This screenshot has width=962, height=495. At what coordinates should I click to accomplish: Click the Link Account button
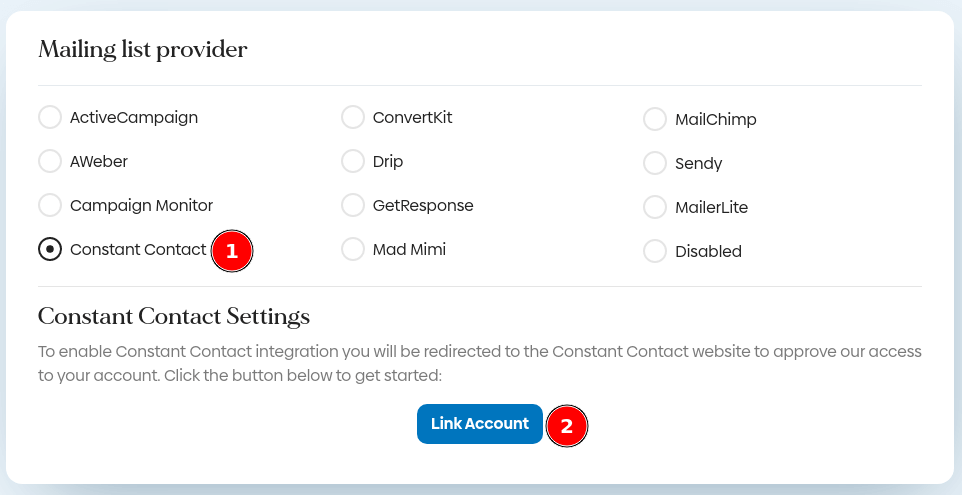pyautogui.click(x=480, y=424)
